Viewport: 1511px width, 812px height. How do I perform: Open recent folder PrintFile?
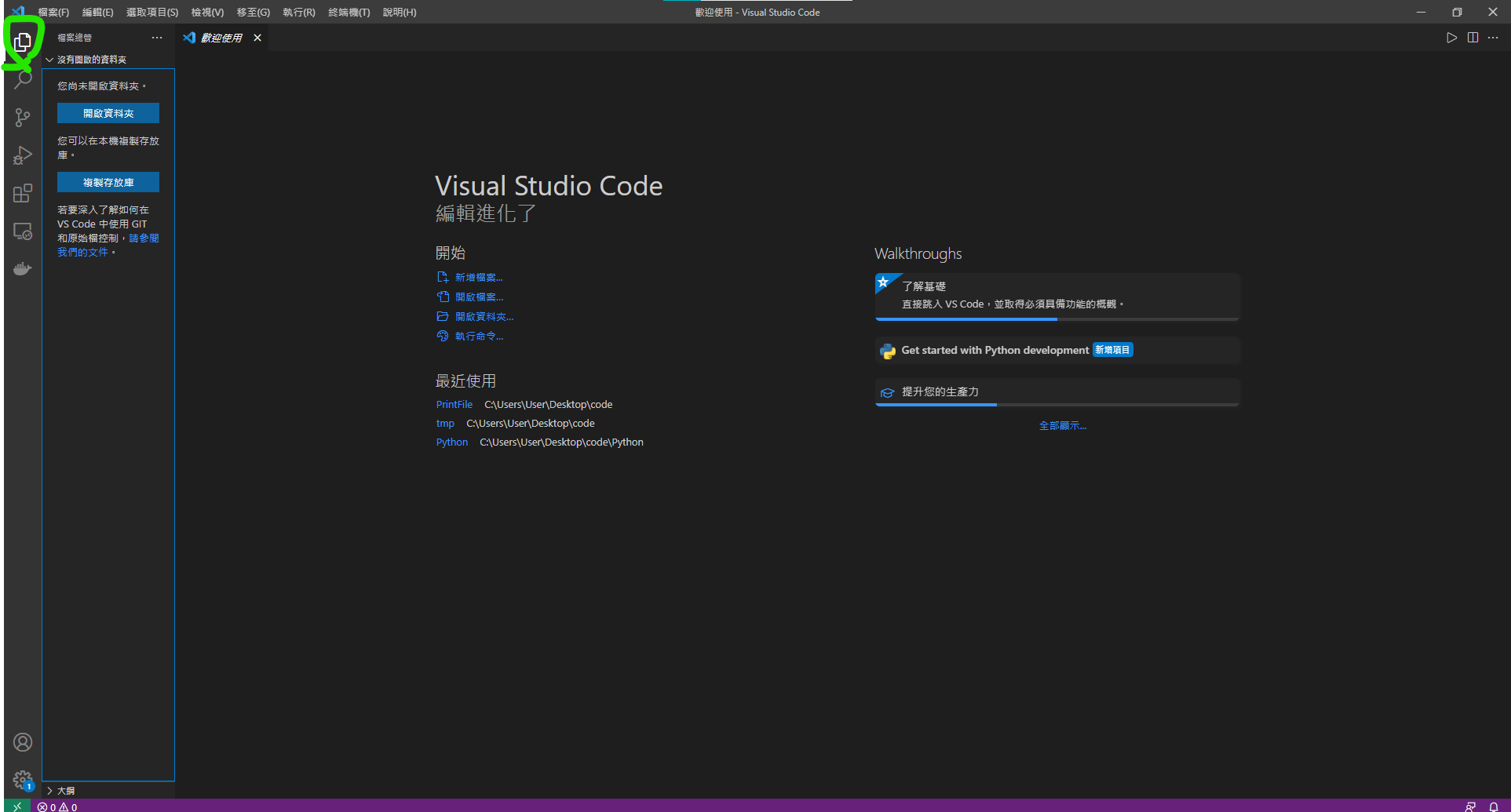tap(454, 405)
